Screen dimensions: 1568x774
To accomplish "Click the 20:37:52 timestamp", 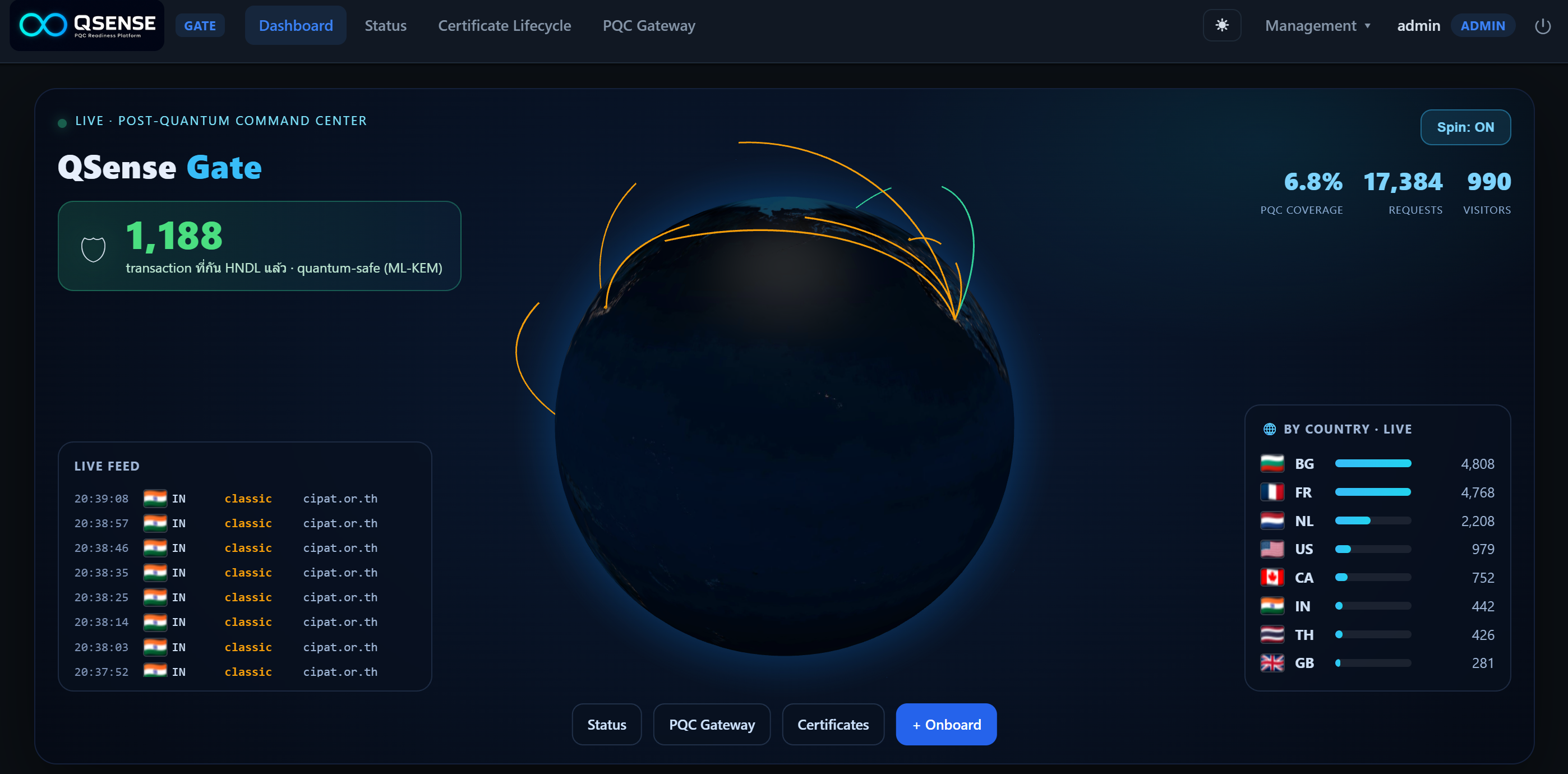I will 101,672.
